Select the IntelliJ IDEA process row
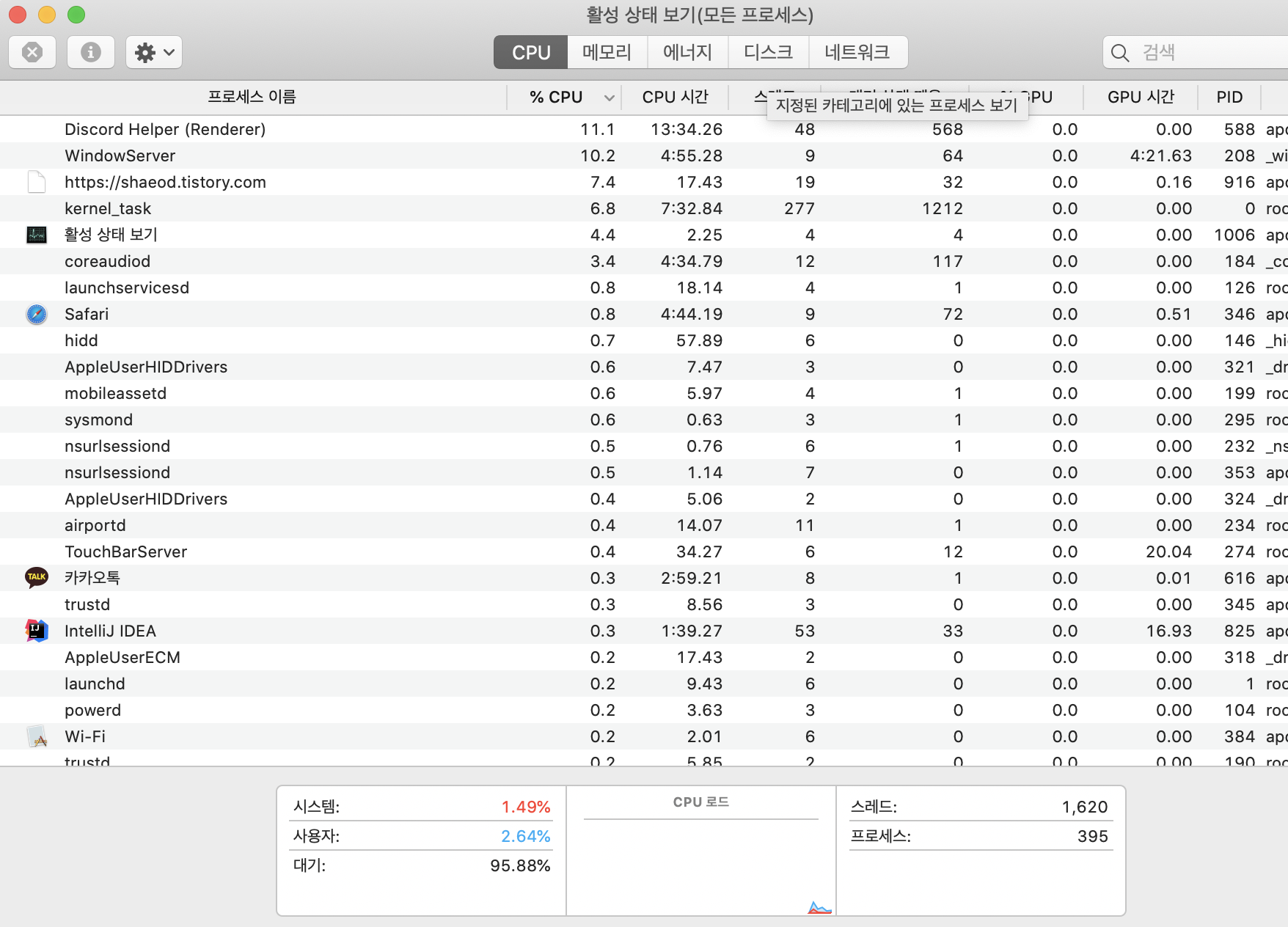The width and height of the screenshot is (1288, 927). pos(644,631)
